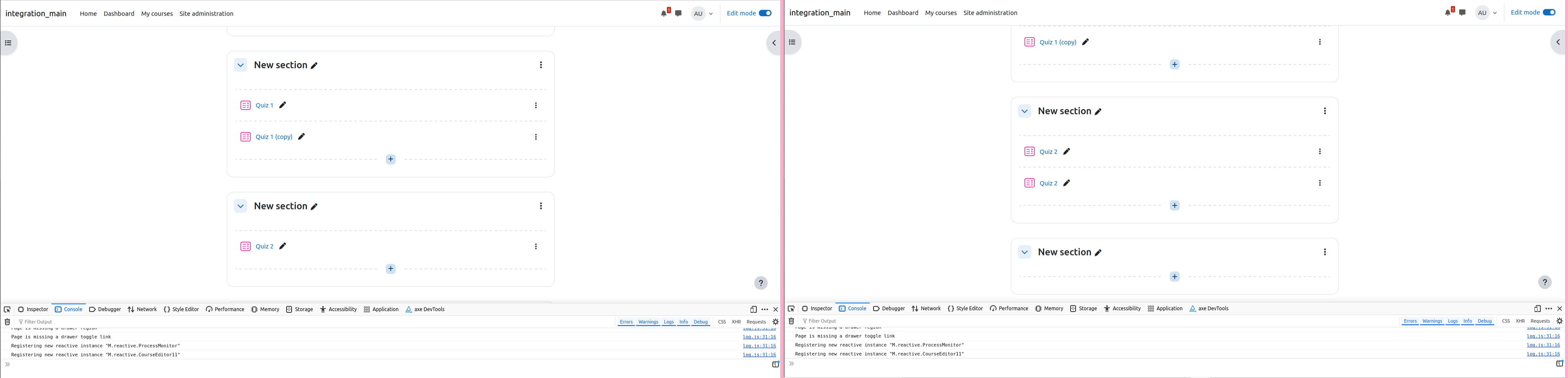Image resolution: width=1568 pixels, height=378 pixels.
Task: Toggle Edit mode switch in right window
Action: tap(1549, 13)
